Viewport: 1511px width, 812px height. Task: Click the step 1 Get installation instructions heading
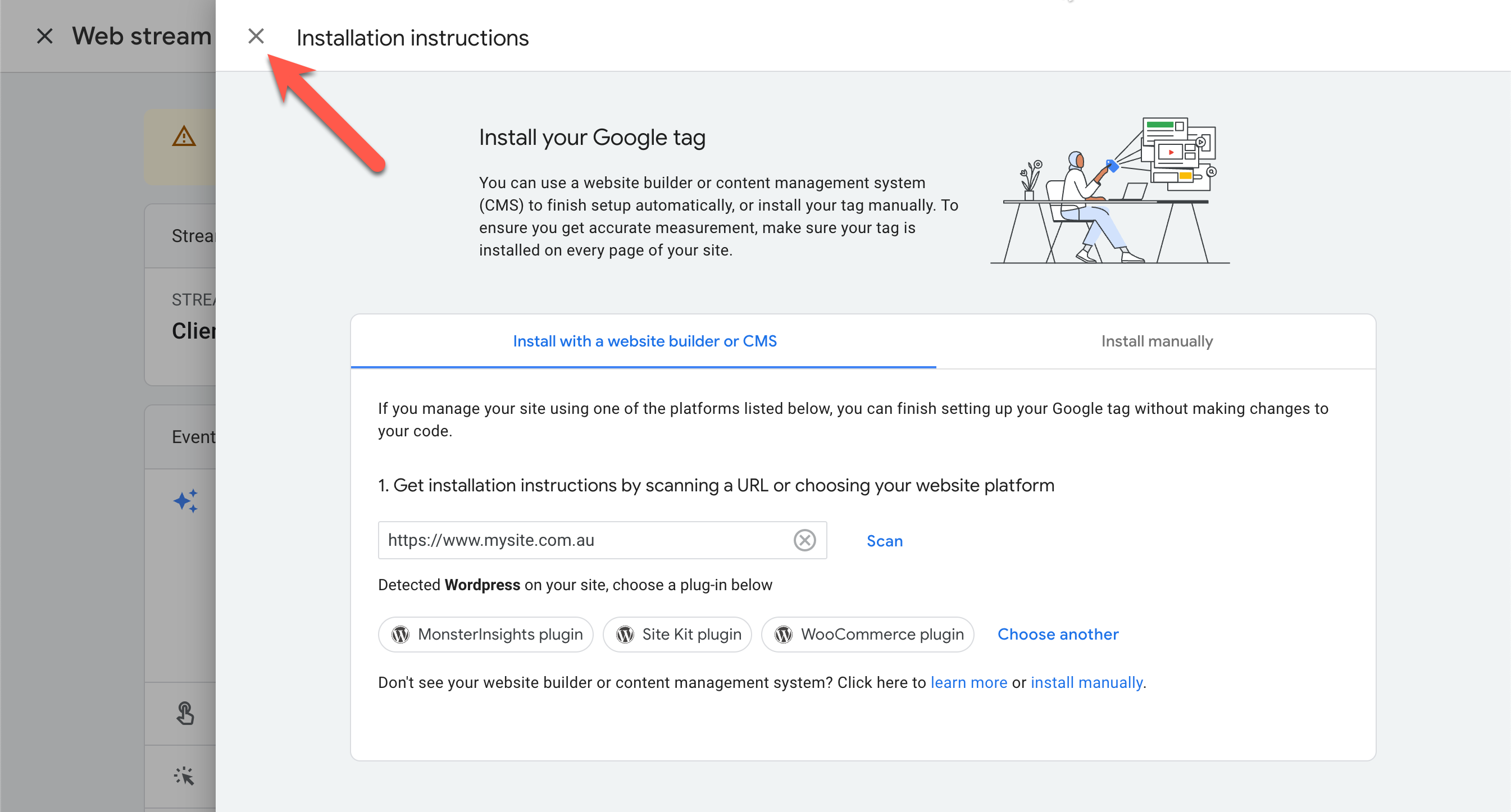pyautogui.click(x=716, y=485)
